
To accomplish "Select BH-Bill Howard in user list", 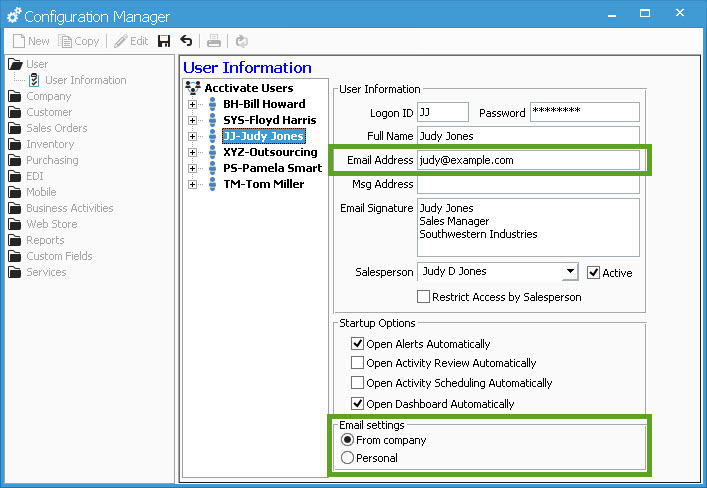I will [264, 104].
